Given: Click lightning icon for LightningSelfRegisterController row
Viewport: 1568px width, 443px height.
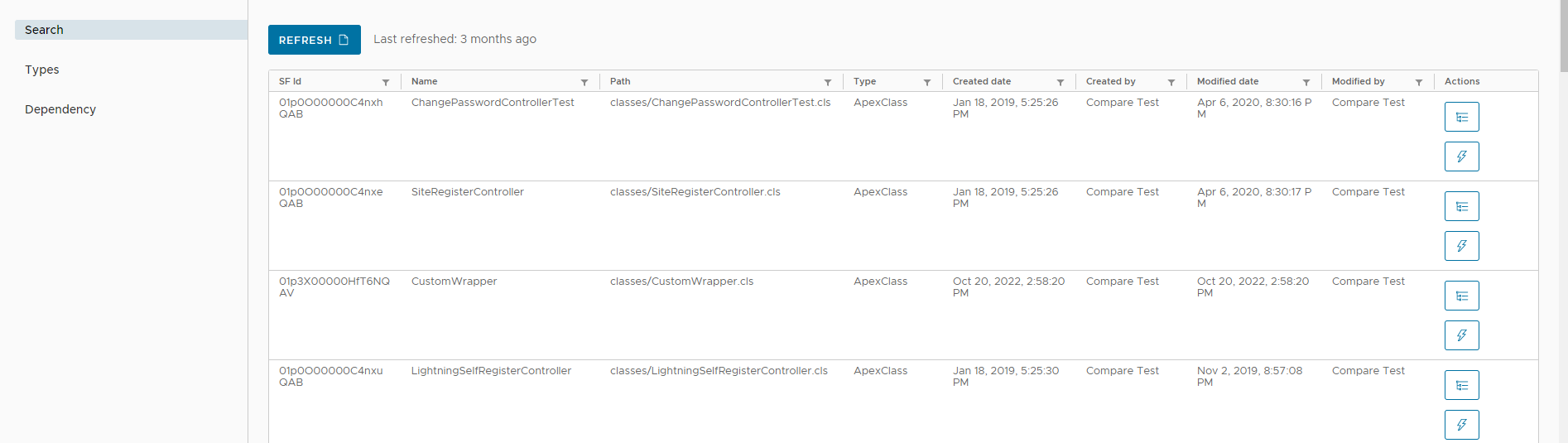Looking at the screenshot, I should 1461,425.
